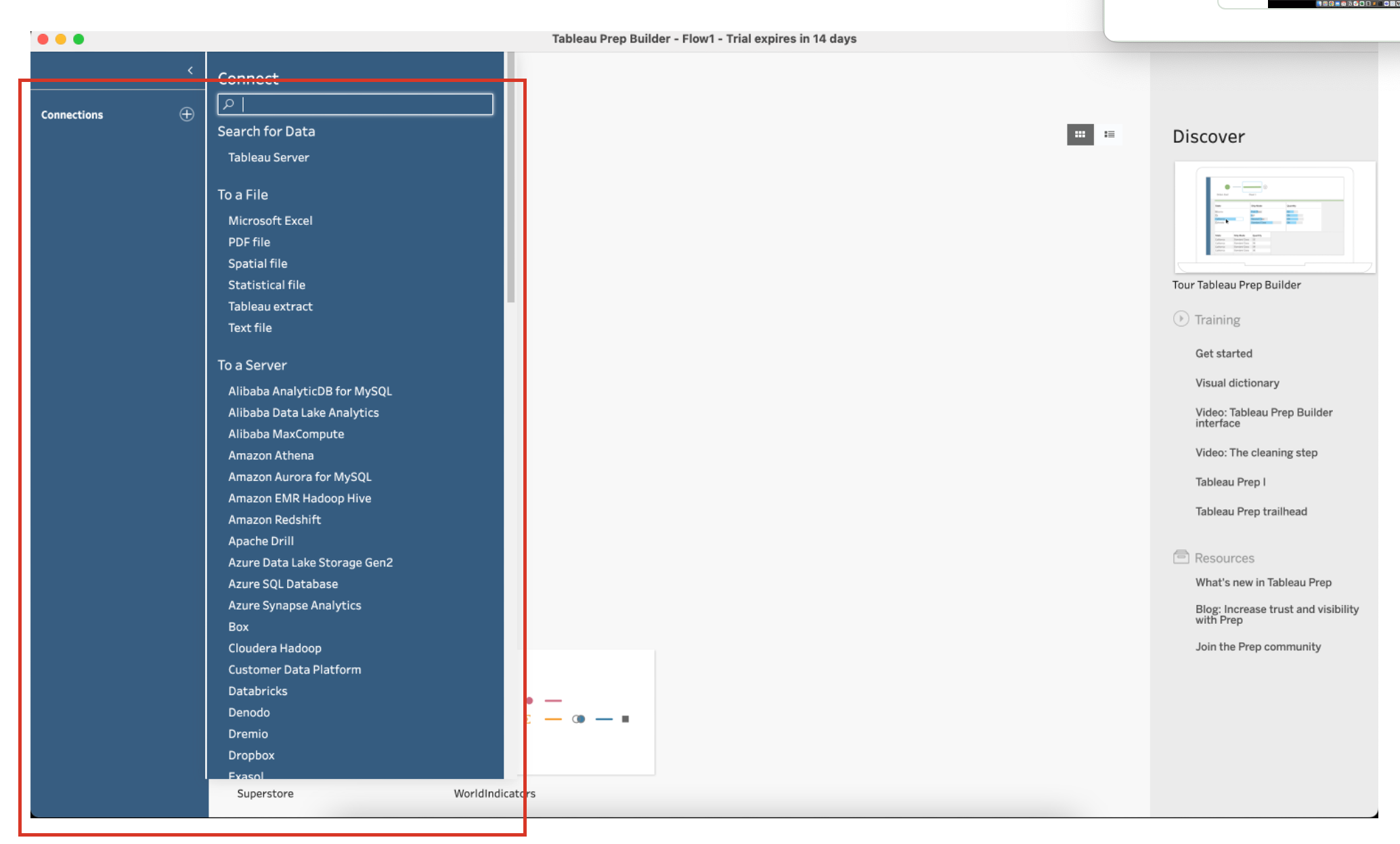
Task: Choose Azure Data Lake Storage Gen2
Action: pyautogui.click(x=310, y=562)
